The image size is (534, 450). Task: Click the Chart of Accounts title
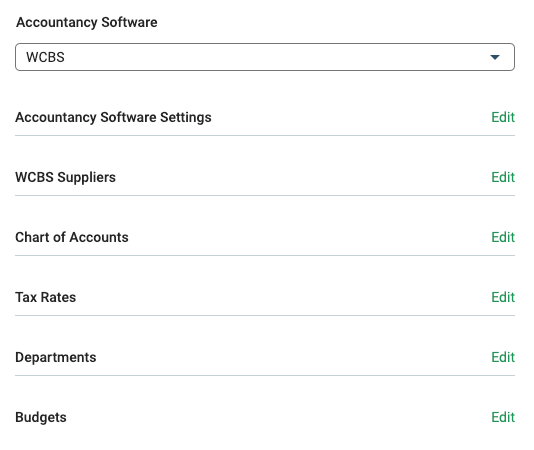[x=72, y=237]
